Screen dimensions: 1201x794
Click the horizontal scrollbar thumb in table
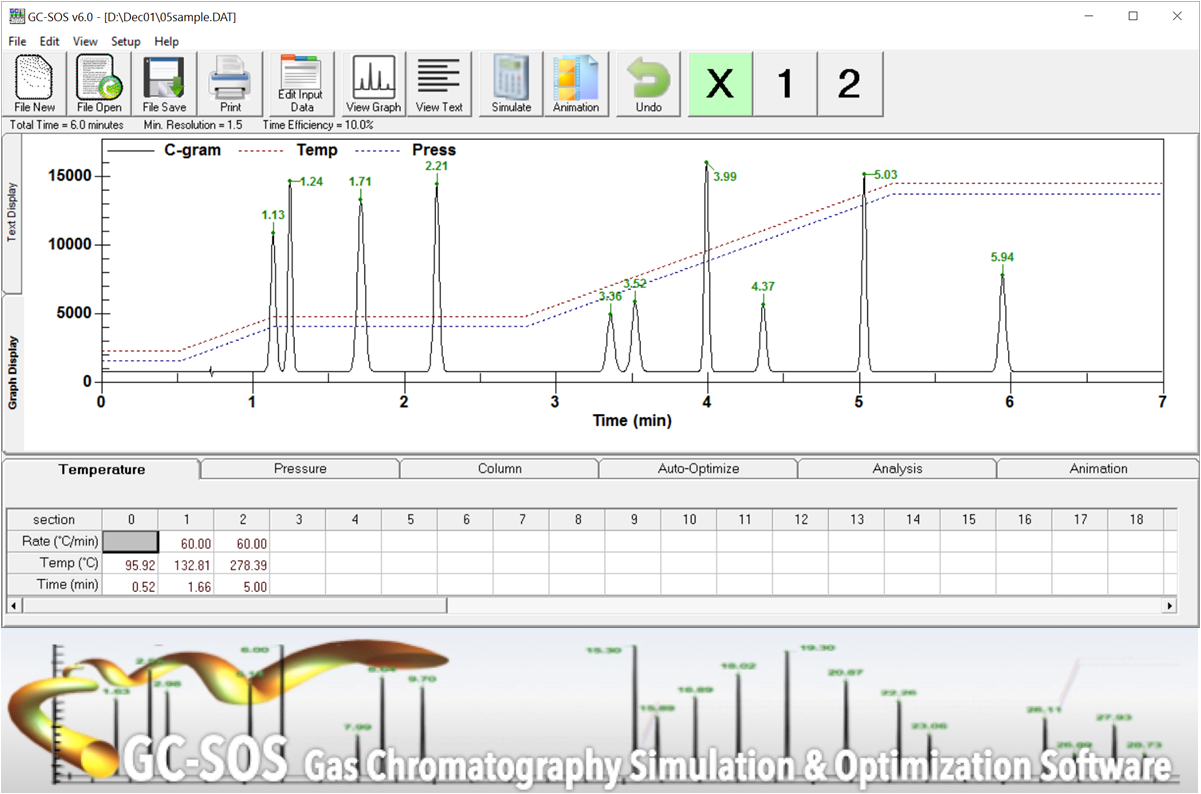(234, 605)
